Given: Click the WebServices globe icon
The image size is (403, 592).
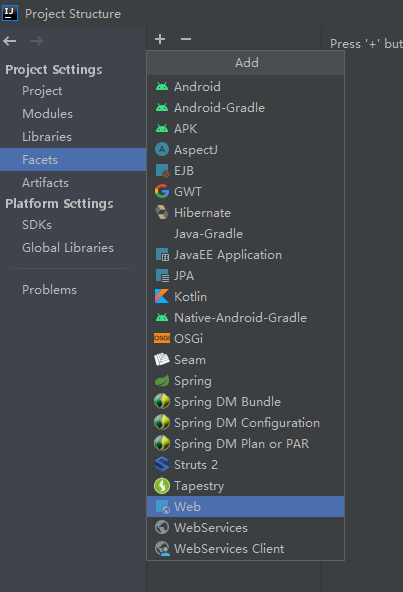Looking at the screenshot, I should 162,527.
